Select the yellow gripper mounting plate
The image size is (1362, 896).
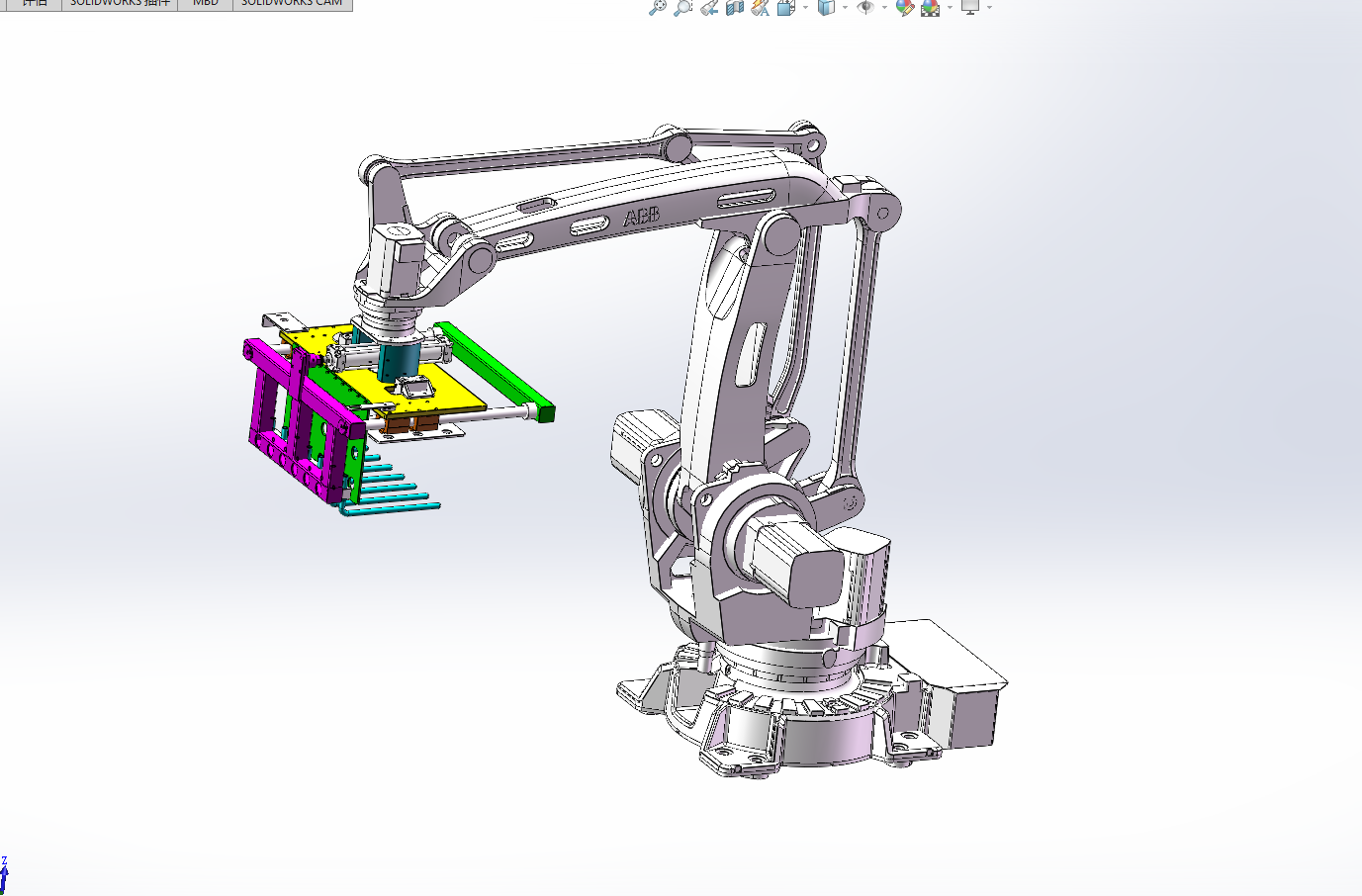[450, 392]
